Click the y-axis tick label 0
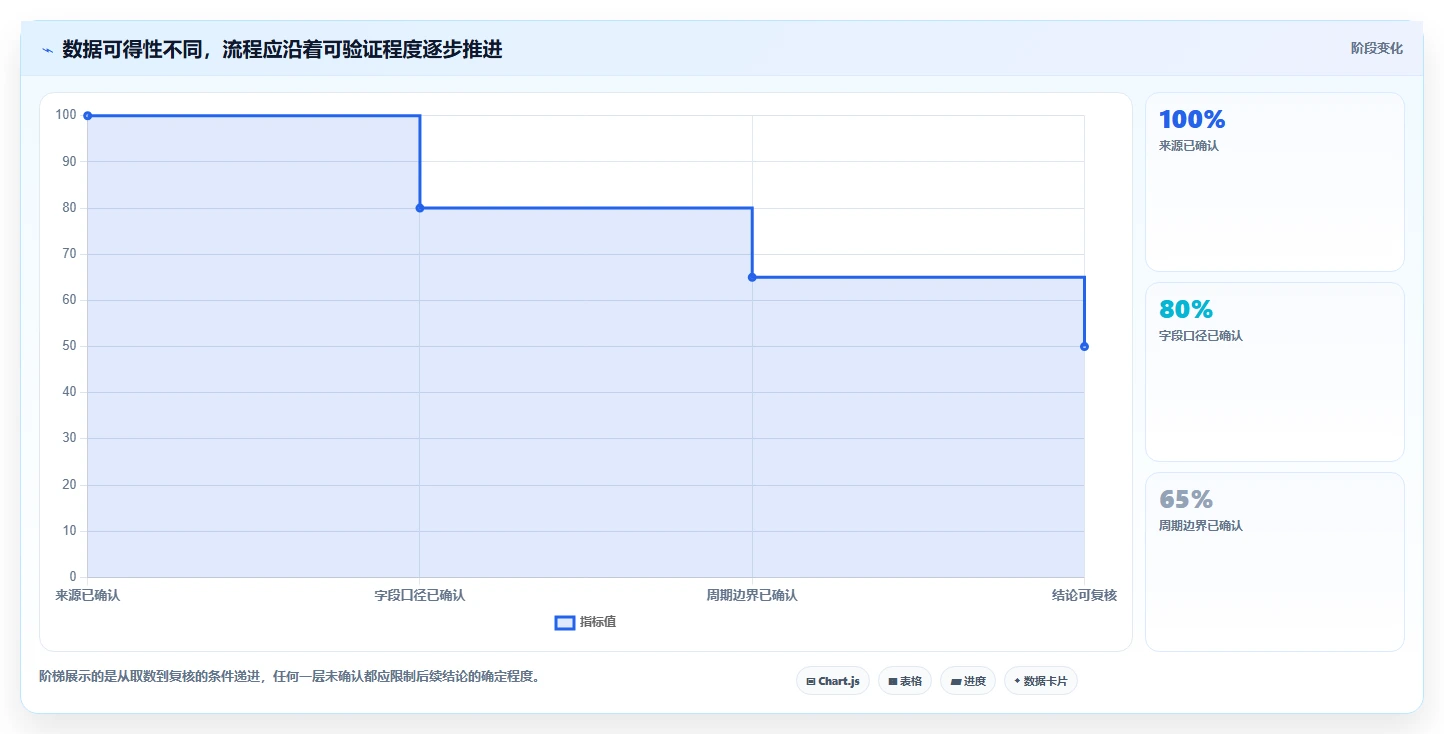 [x=72, y=577]
